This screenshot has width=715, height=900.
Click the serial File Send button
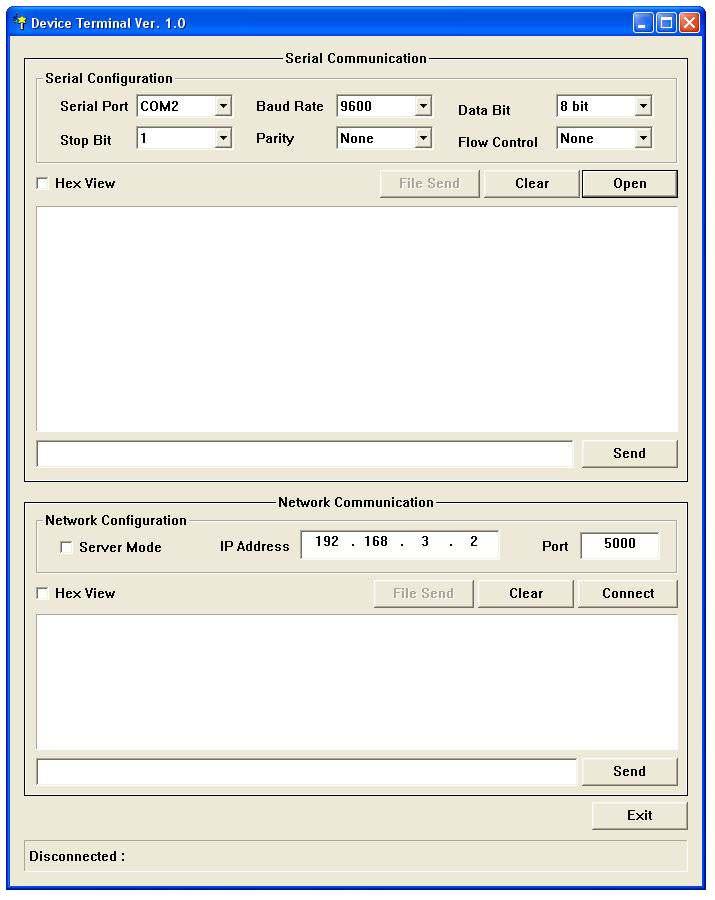[429, 184]
